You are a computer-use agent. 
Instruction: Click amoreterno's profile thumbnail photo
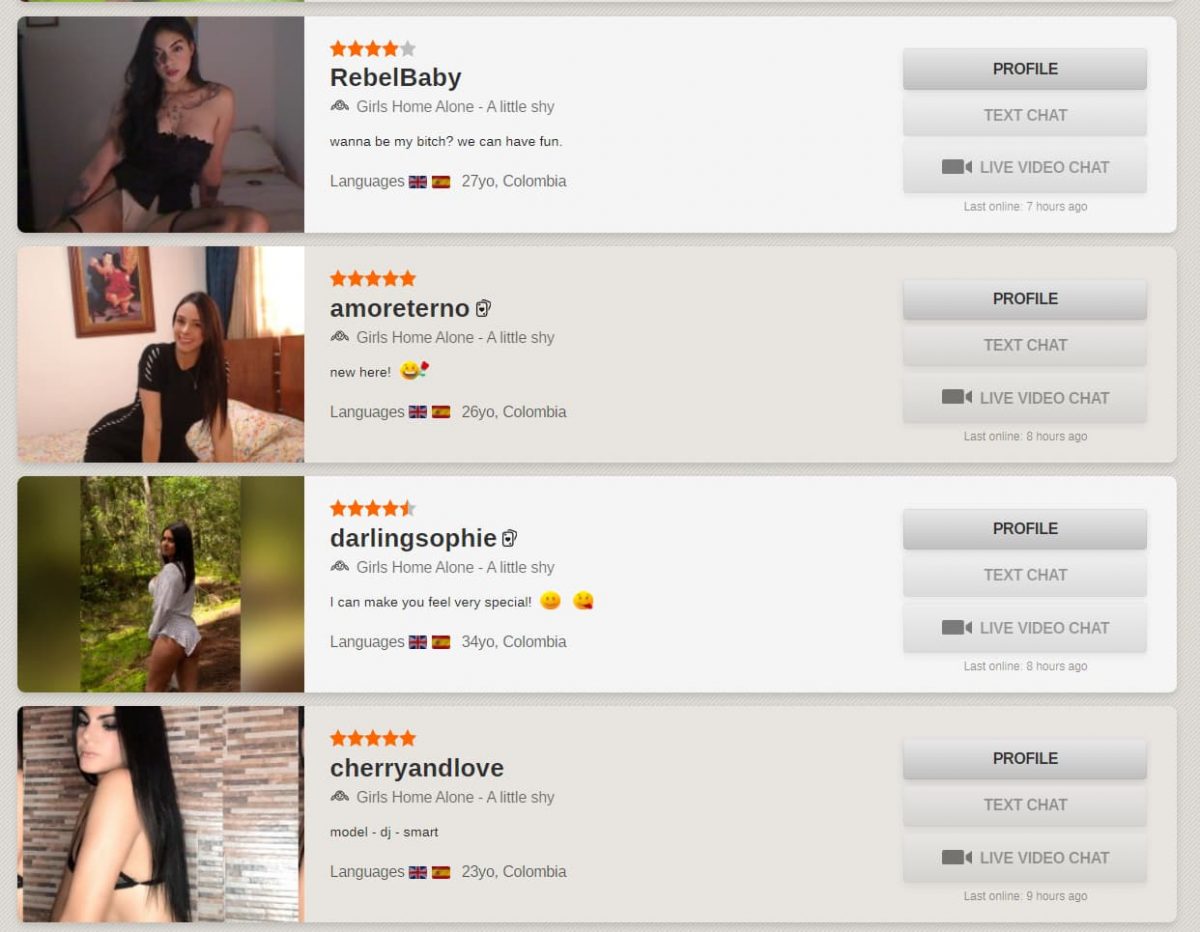point(161,354)
